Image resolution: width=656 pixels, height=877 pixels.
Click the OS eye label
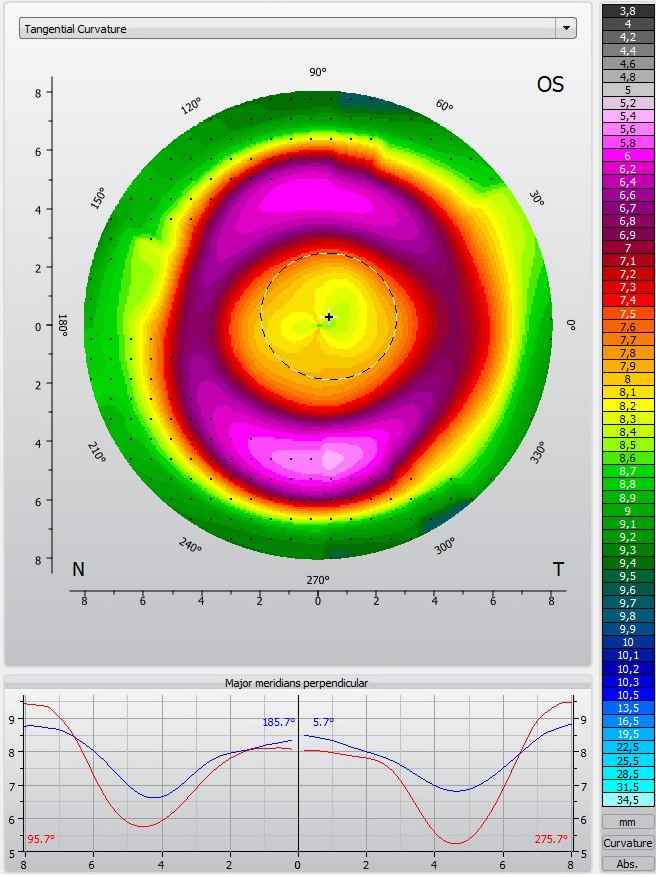click(x=550, y=84)
